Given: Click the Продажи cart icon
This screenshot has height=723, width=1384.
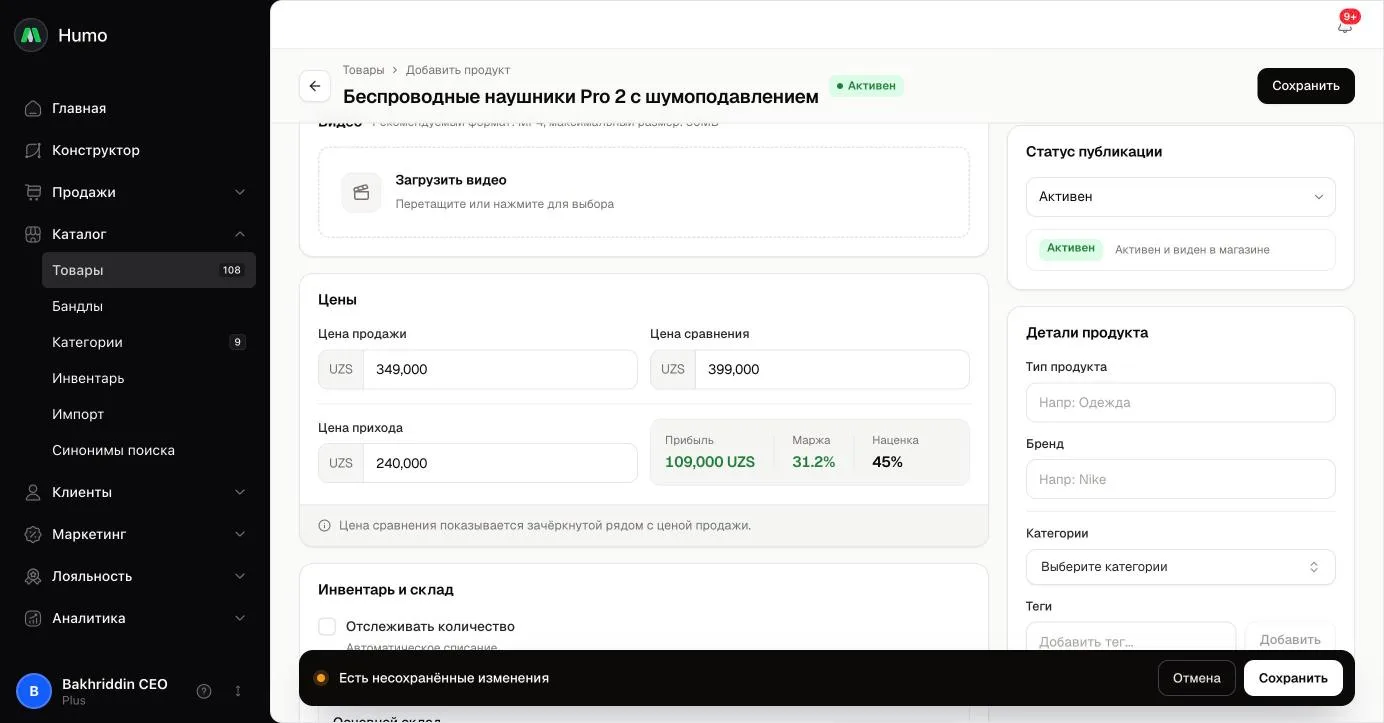Looking at the screenshot, I should (33, 192).
